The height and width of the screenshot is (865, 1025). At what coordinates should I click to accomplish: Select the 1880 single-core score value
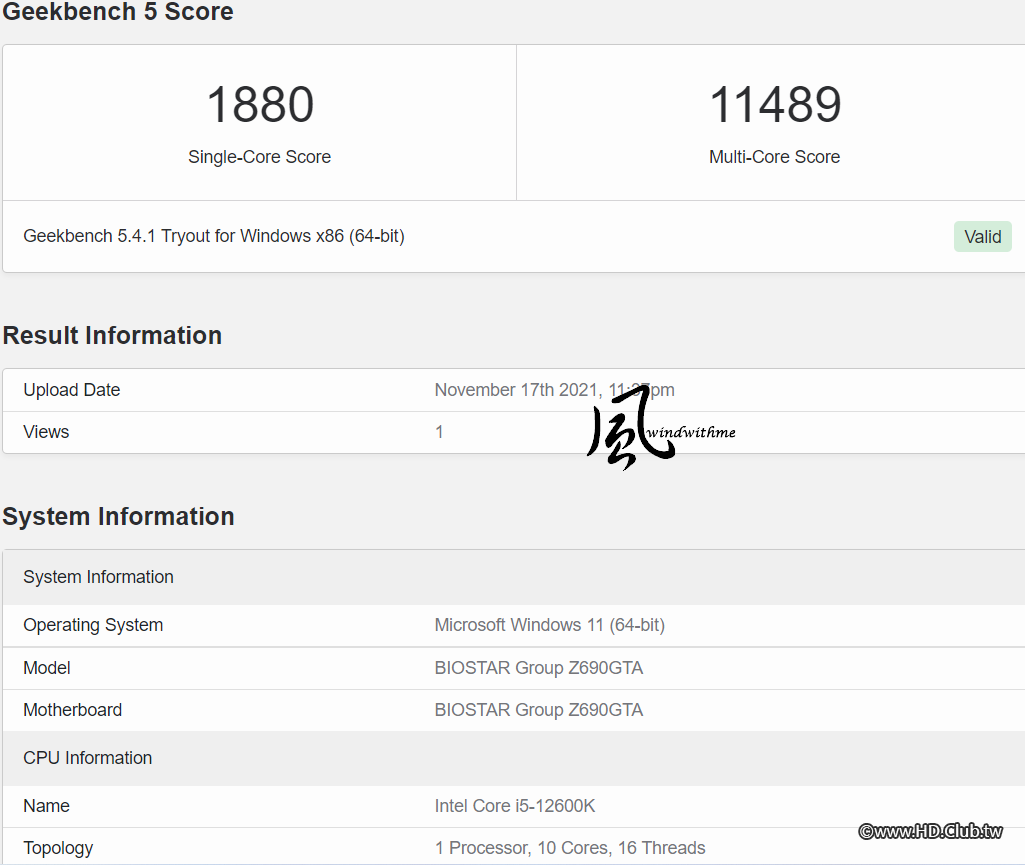coord(260,105)
